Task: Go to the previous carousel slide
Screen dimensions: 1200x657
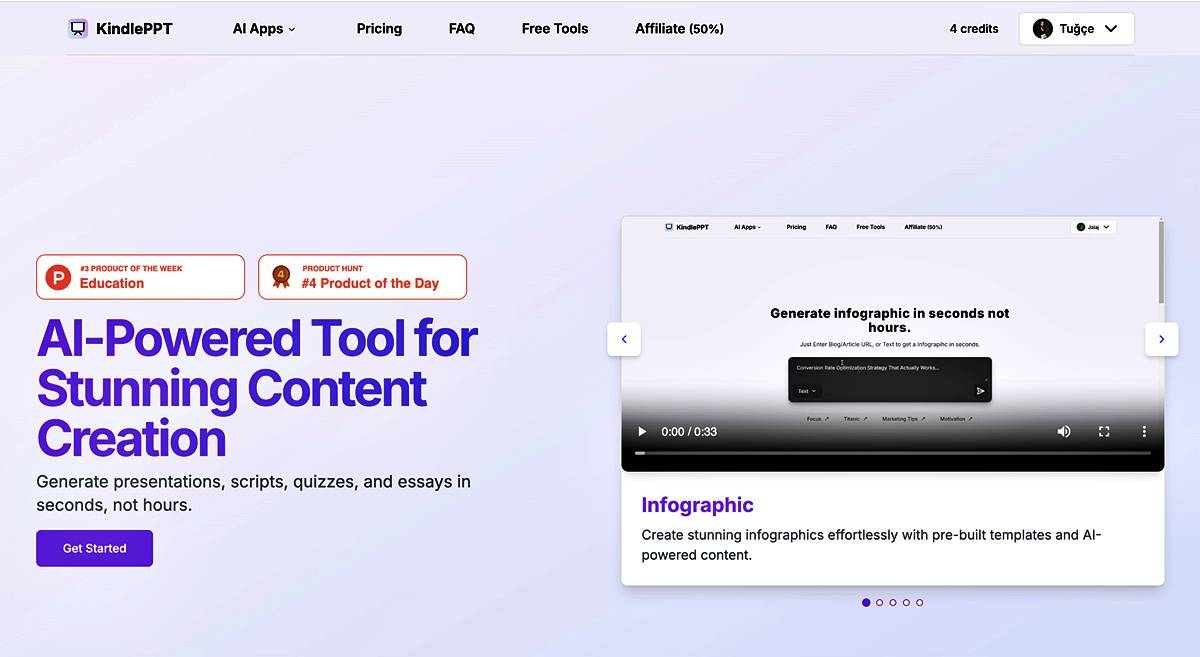Action: click(624, 339)
